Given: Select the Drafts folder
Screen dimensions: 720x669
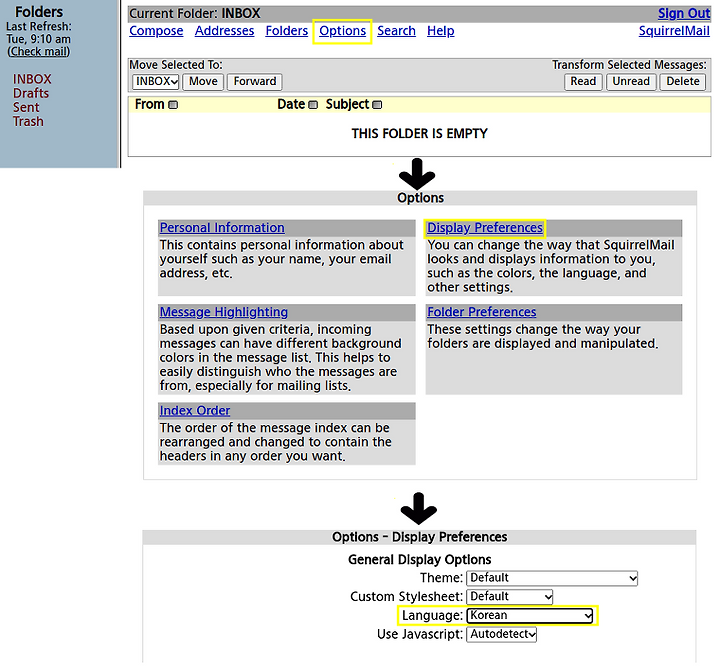Looking at the screenshot, I should pyautogui.click(x=31, y=93).
